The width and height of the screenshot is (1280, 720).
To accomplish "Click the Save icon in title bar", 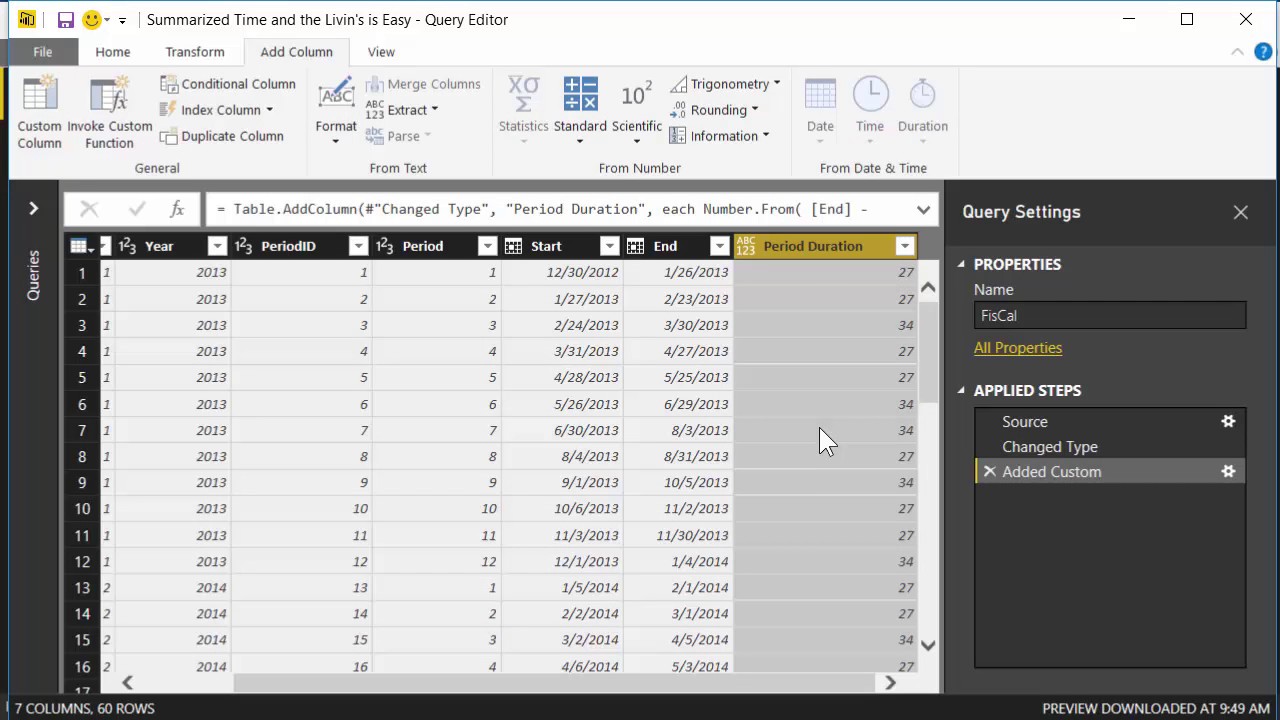I will (x=65, y=20).
